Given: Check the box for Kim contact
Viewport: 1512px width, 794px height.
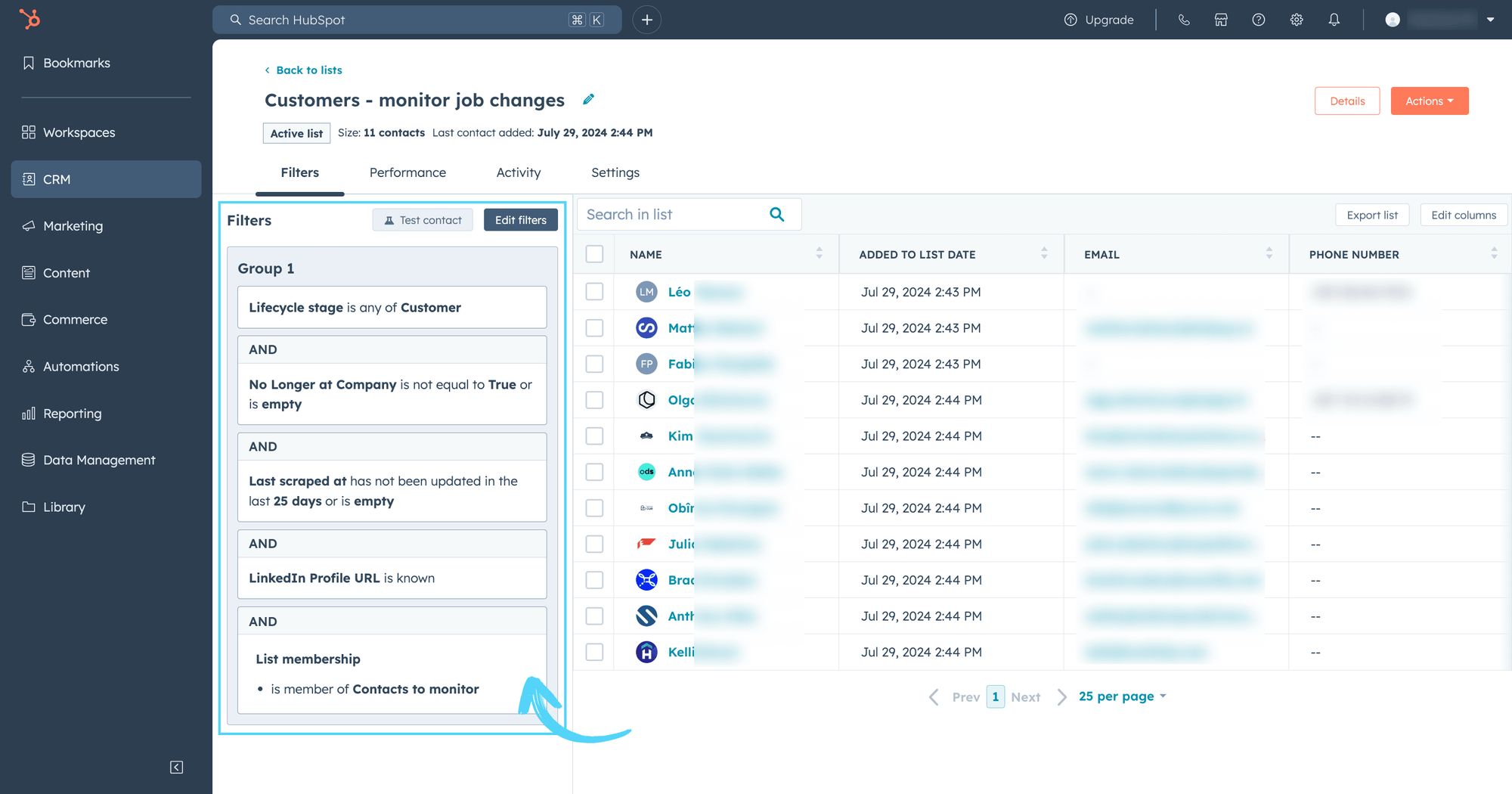Looking at the screenshot, I should coord(594,436).
